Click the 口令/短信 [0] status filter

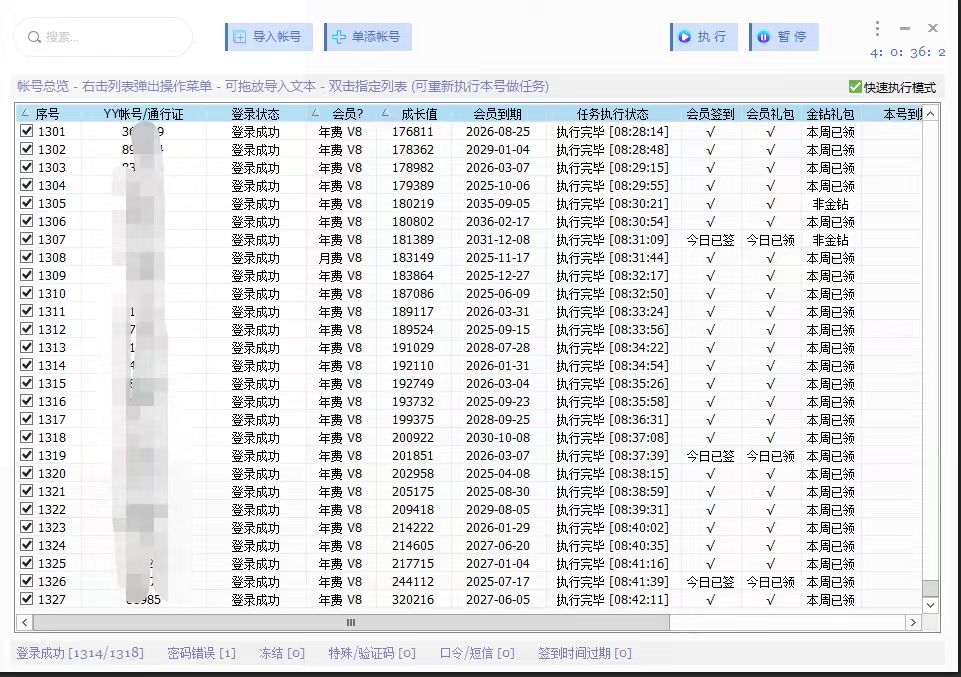[x=477, y=653]
